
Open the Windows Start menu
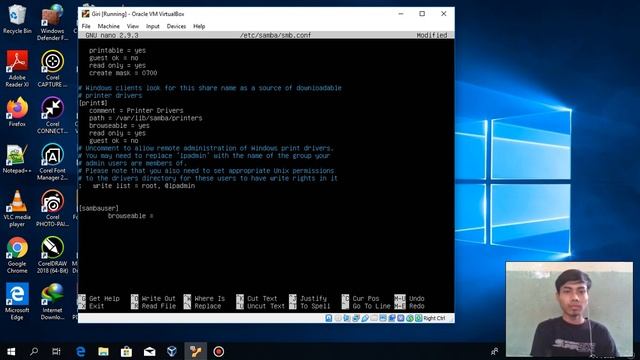pyautogui.click(x=11, y=351)
